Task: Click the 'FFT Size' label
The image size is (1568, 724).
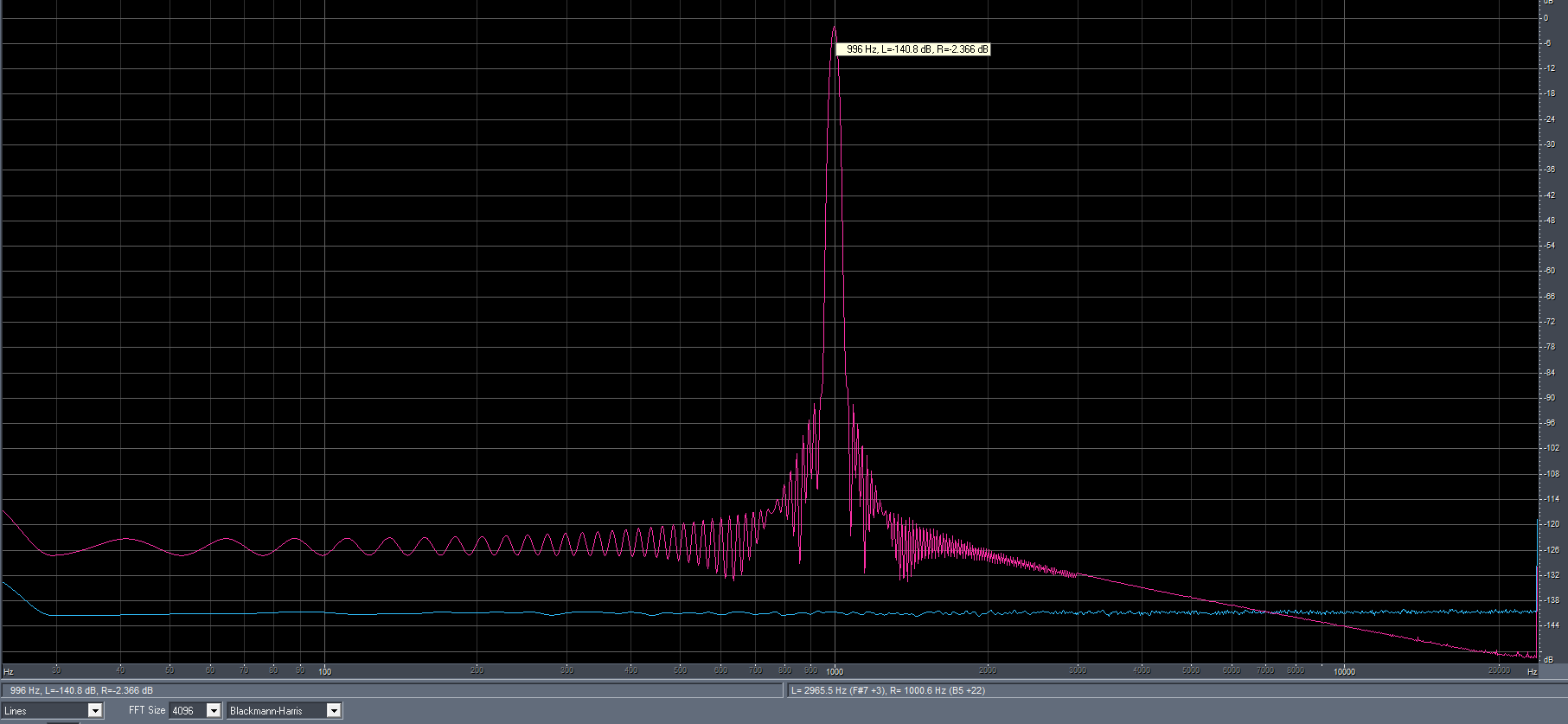Action: tap(147, 710)
